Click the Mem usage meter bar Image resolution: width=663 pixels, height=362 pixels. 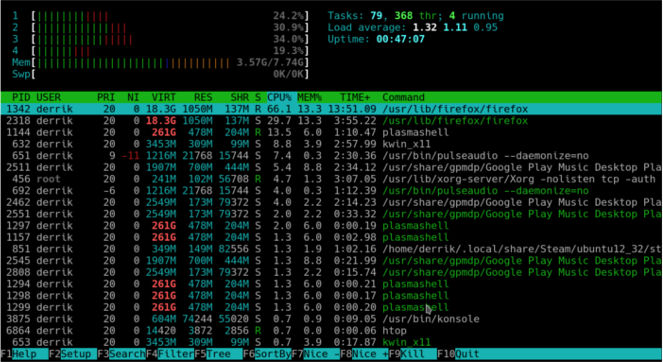171,63
